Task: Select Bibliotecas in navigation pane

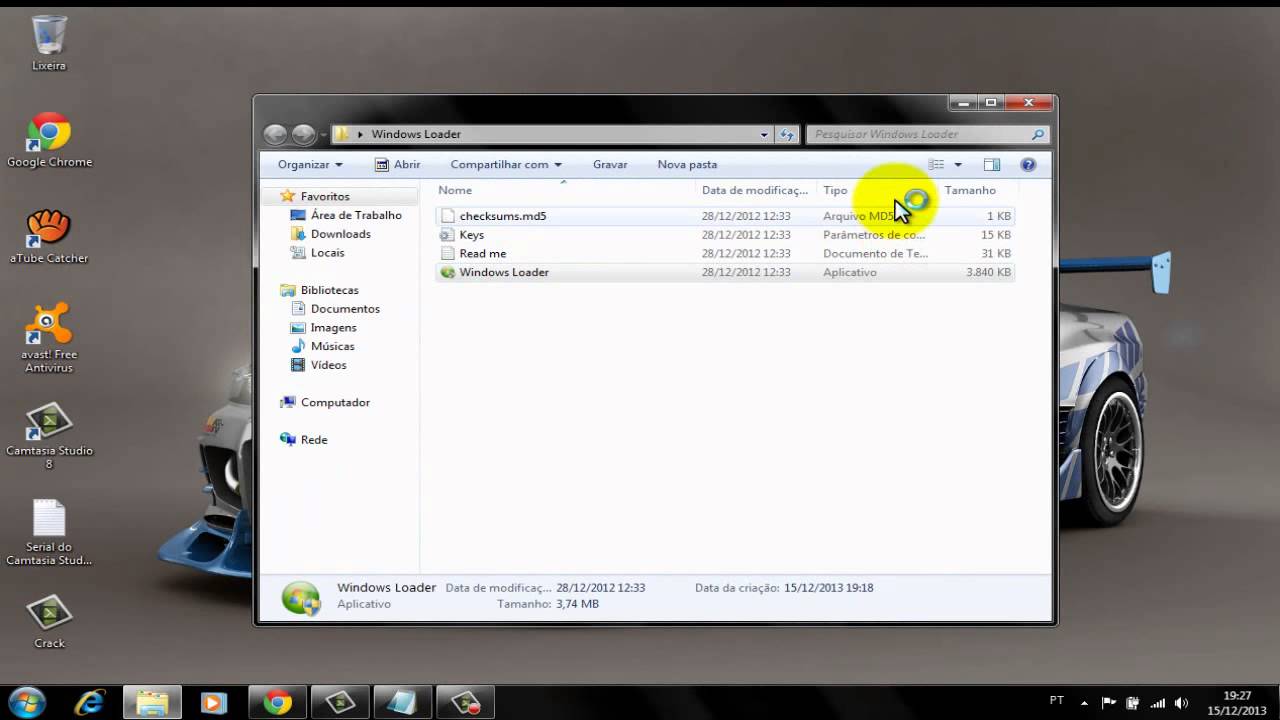Action: 329,290
